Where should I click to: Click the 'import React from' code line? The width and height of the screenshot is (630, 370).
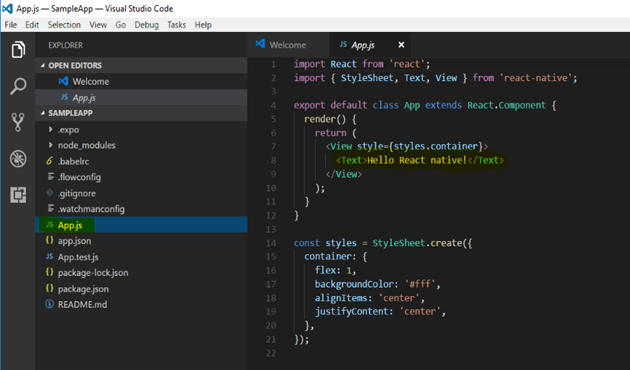coord(362,64)
